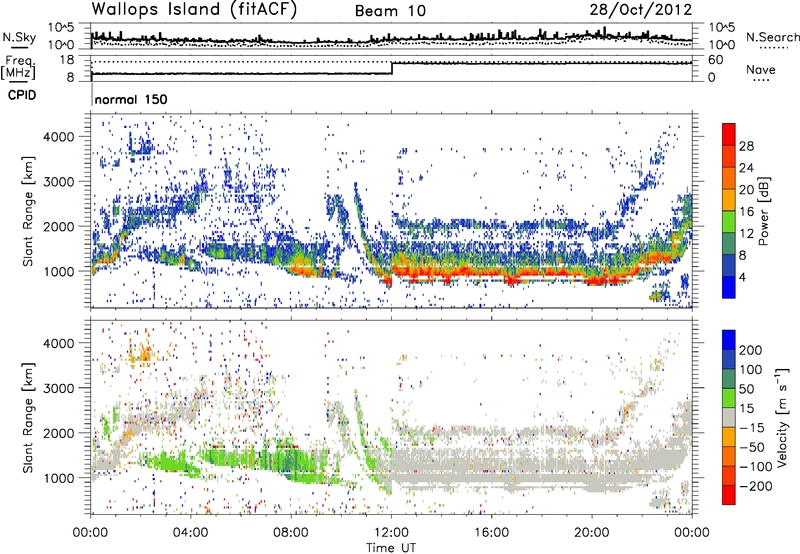Click the "100" velocity colorbar label
The image size is (800, 554).
[x=751, y=369]
